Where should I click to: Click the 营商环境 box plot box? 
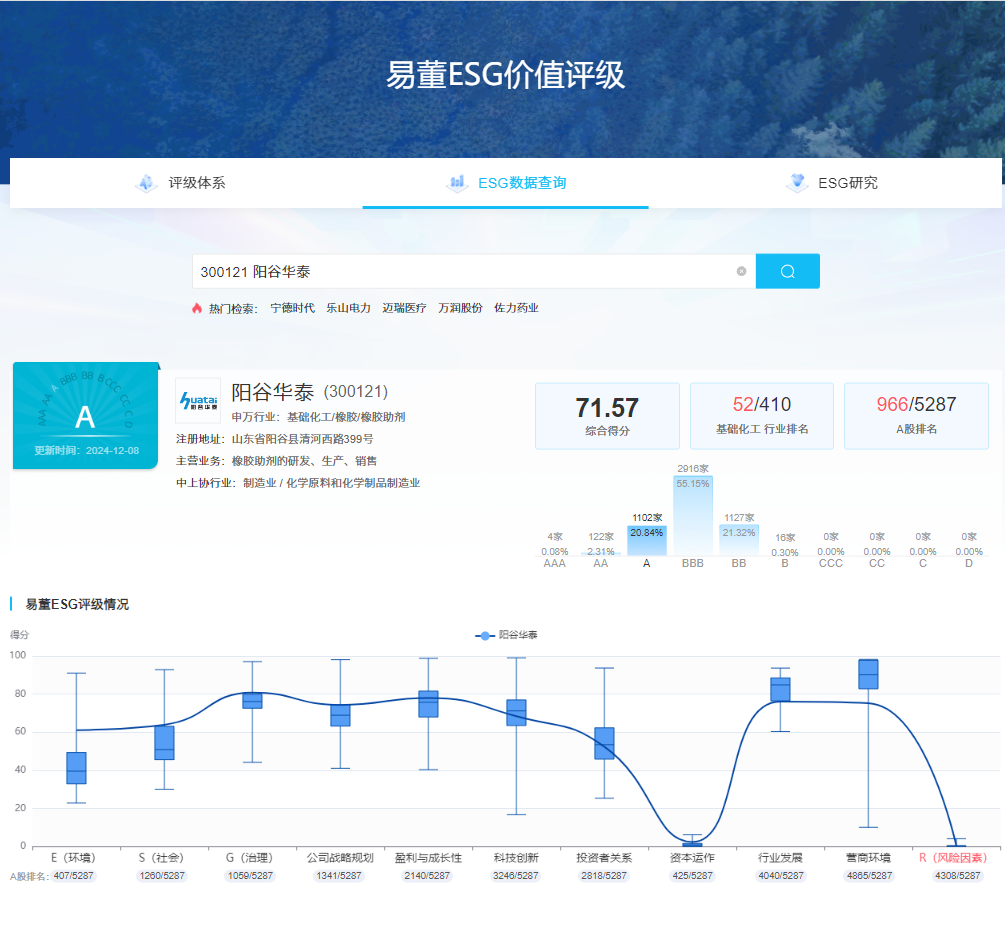868,674
